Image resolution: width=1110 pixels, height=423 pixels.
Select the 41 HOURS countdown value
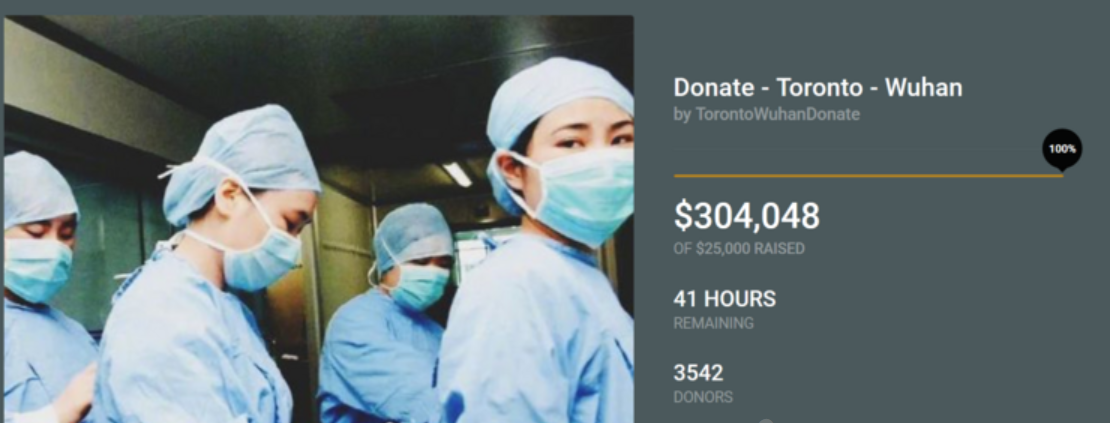point(724,299)
